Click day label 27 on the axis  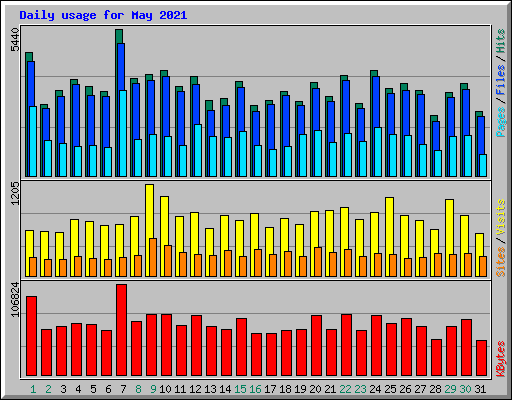coord(420,389)
